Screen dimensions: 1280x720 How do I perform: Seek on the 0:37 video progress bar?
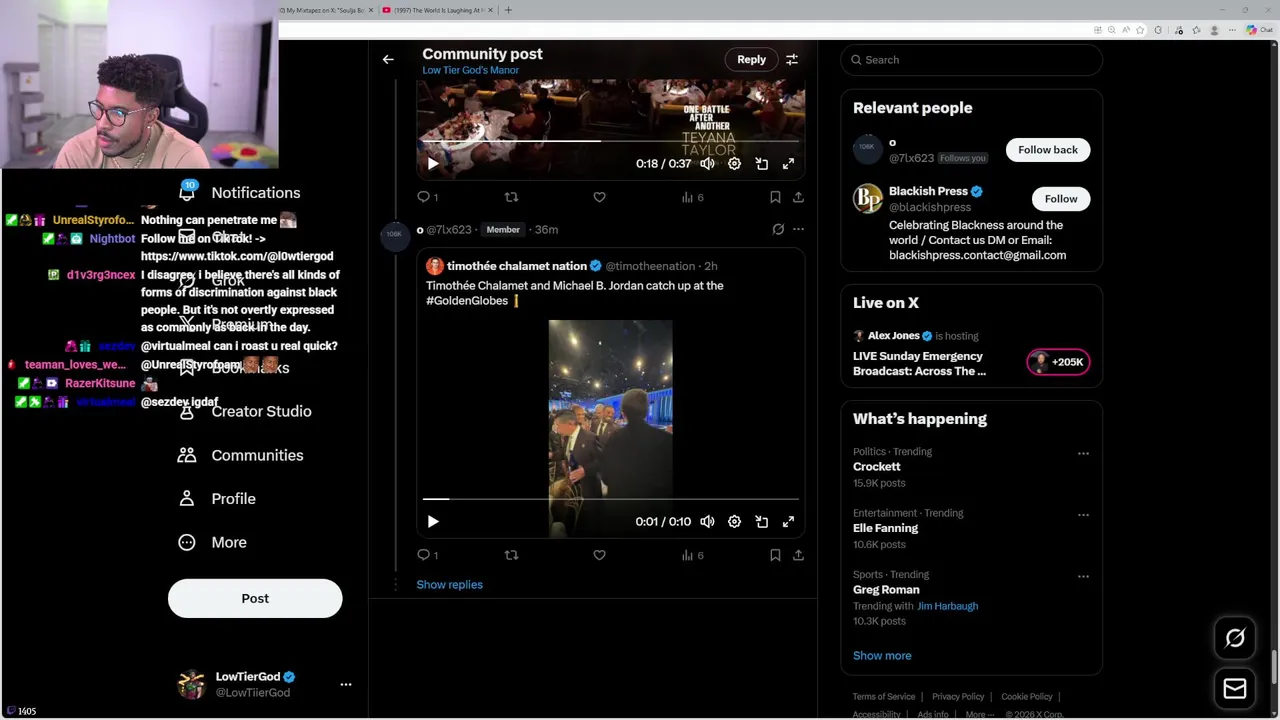tap(610, 141)
